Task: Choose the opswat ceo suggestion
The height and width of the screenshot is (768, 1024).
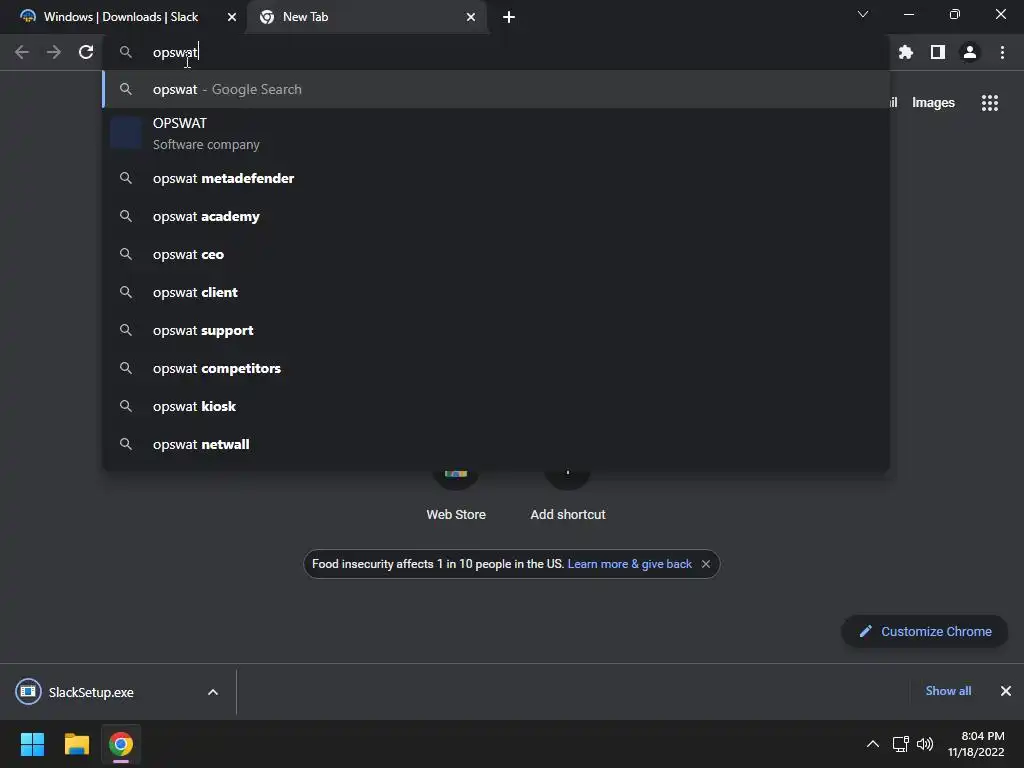Action: (x=496, y=254)
